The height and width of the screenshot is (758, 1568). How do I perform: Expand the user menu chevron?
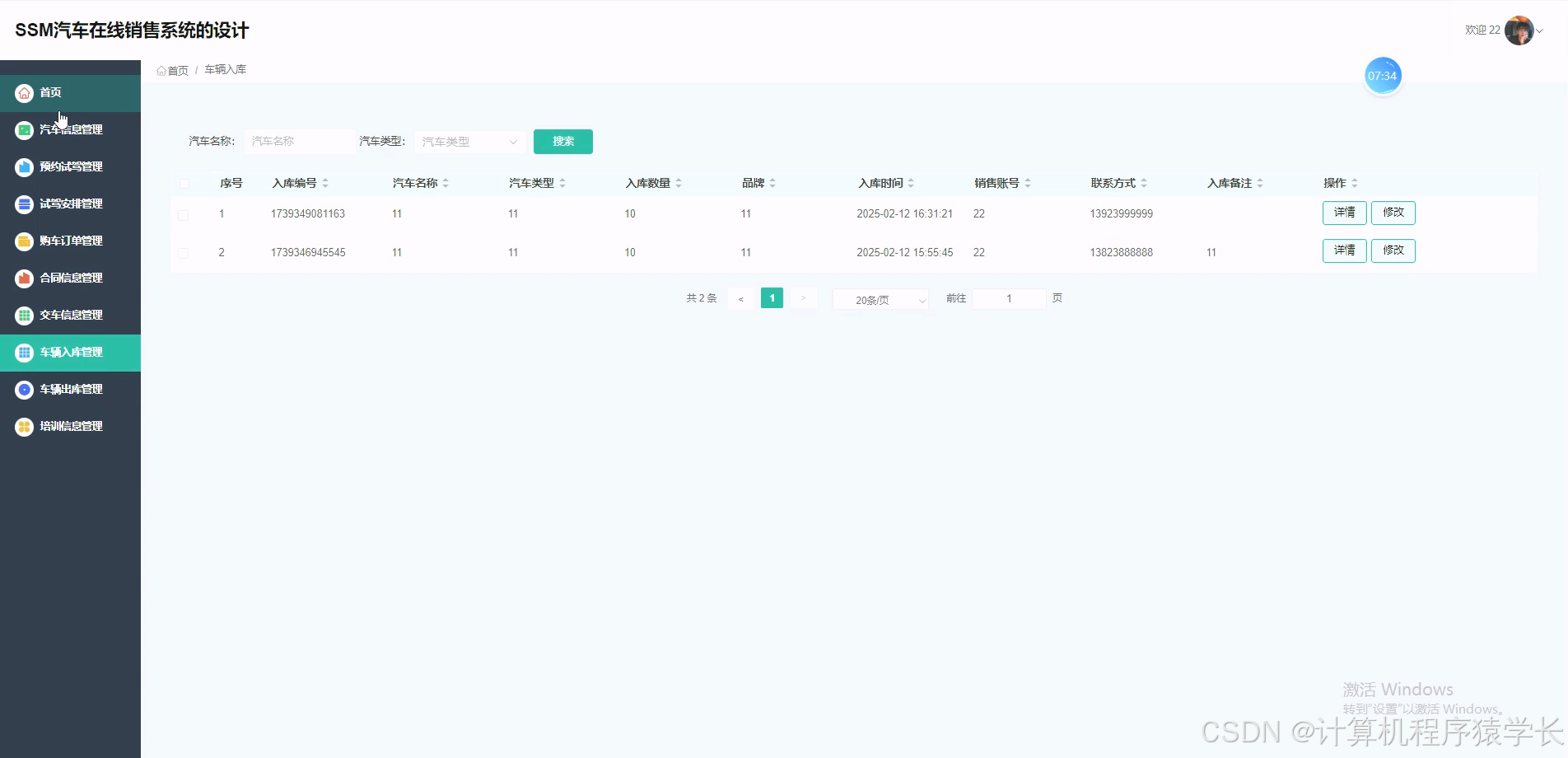click(1540, 31)
